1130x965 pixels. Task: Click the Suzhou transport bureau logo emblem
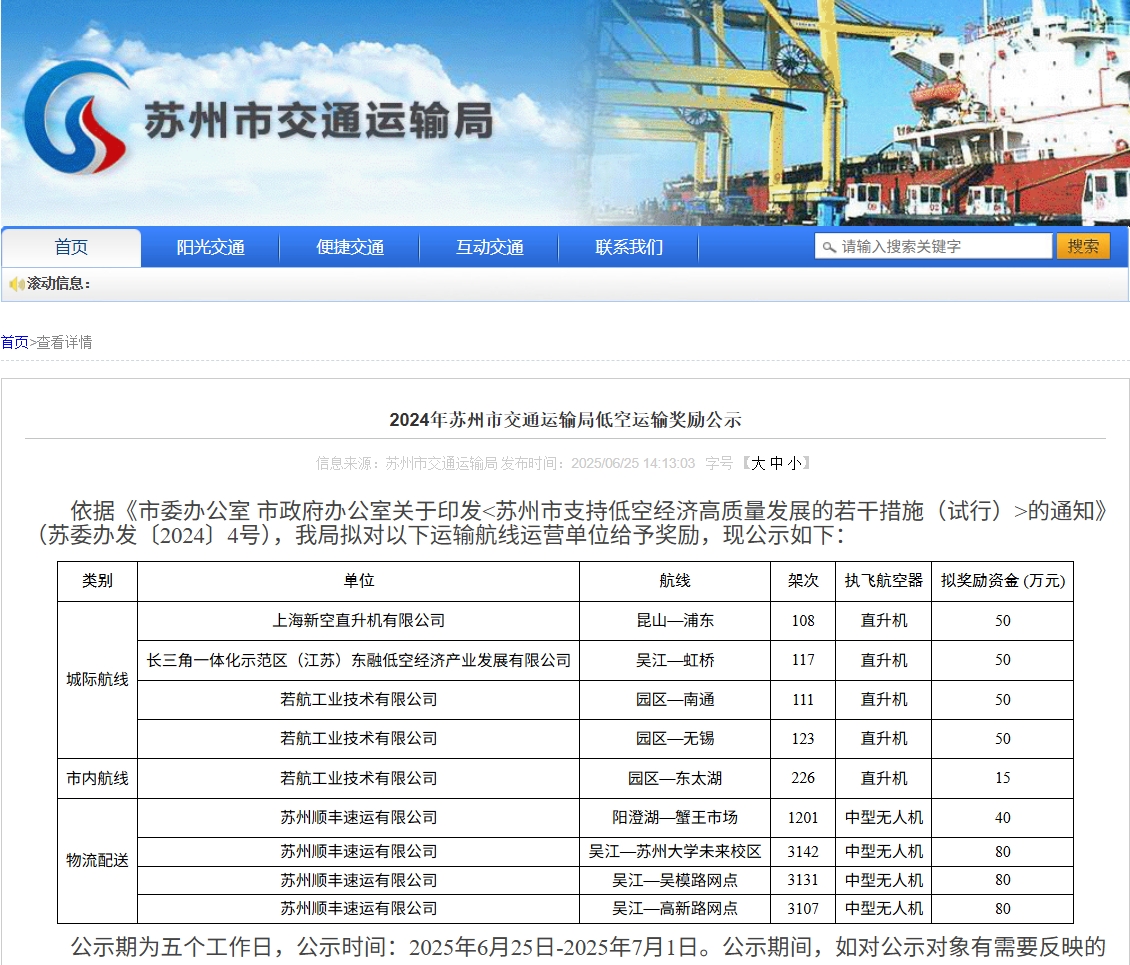[76, 117]
